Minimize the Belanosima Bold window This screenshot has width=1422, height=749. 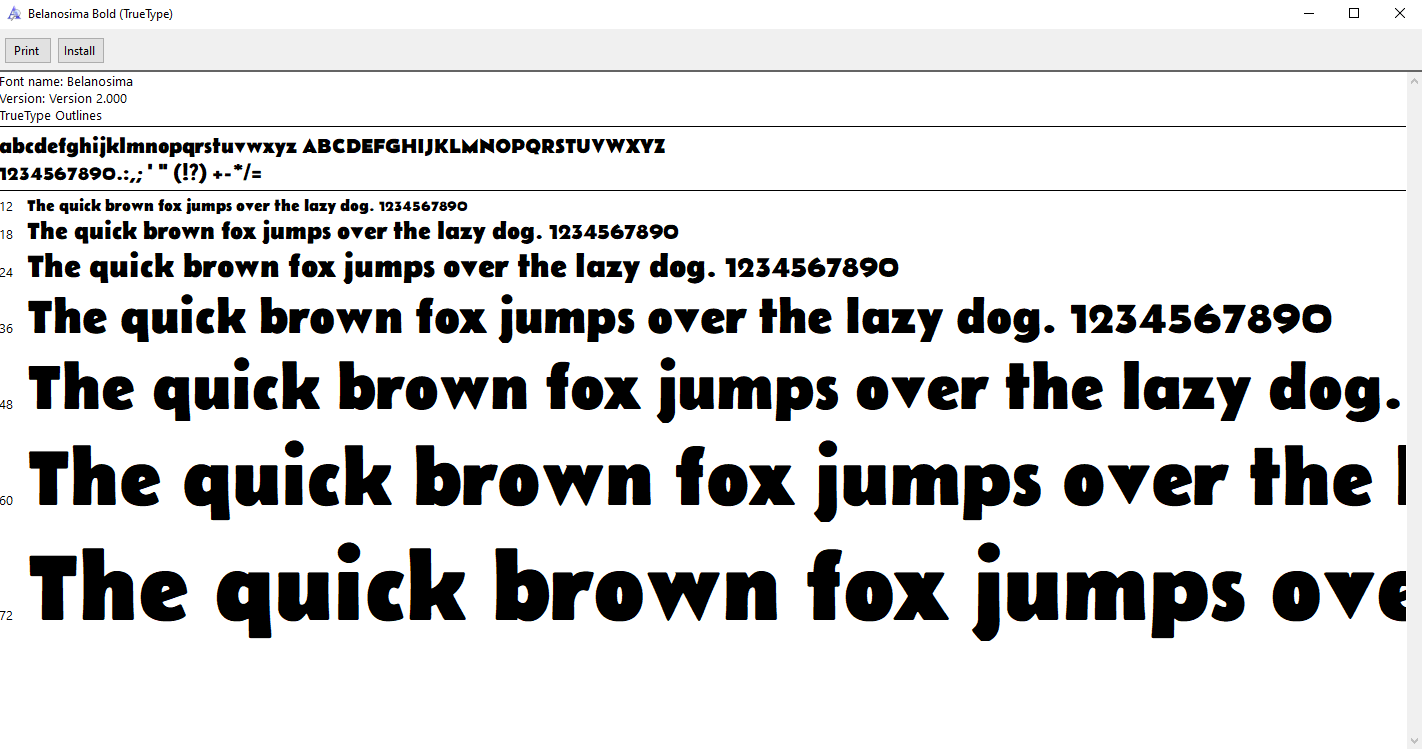click(1309, 14)
